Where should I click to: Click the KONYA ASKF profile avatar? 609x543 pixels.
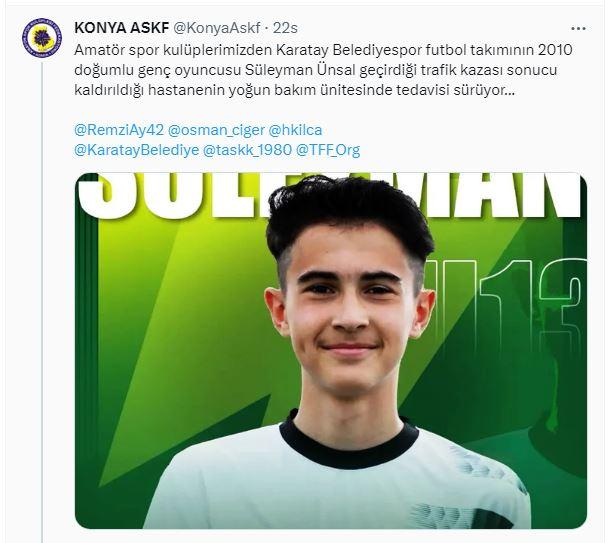[42, 38]
